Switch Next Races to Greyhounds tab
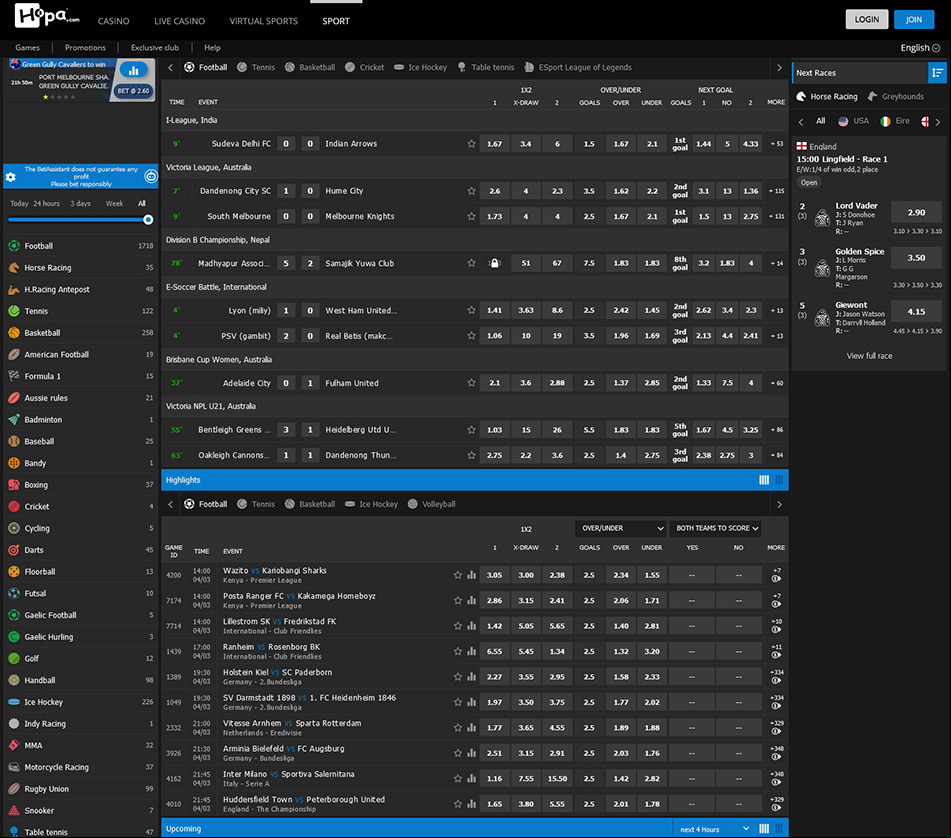The width and height of the screenshot is (951, 838). click(x=896, y=96)
